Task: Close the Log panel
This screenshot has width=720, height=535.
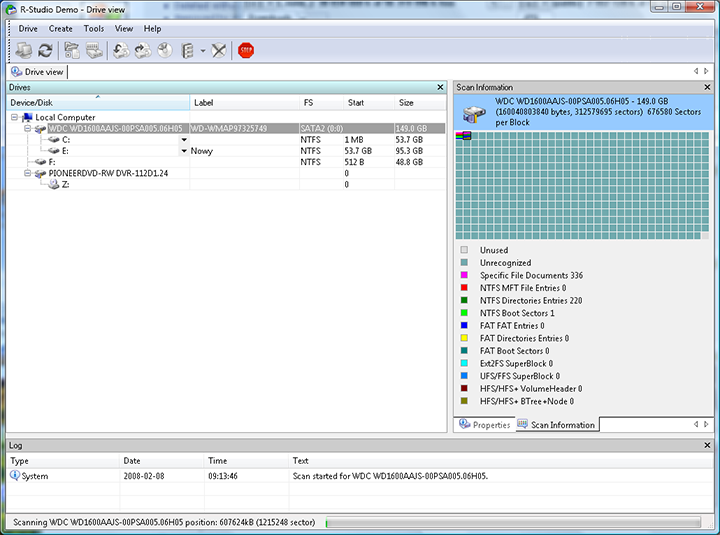Action: 707,445
